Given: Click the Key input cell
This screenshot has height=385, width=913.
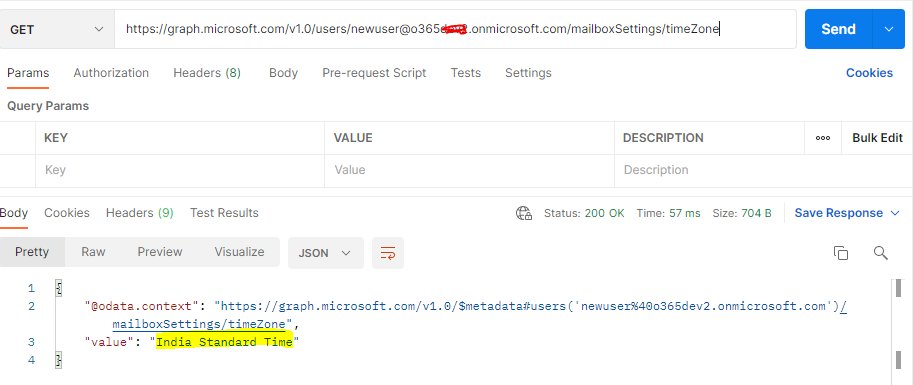Looking at the screenshot, I should tap(180, 170).
